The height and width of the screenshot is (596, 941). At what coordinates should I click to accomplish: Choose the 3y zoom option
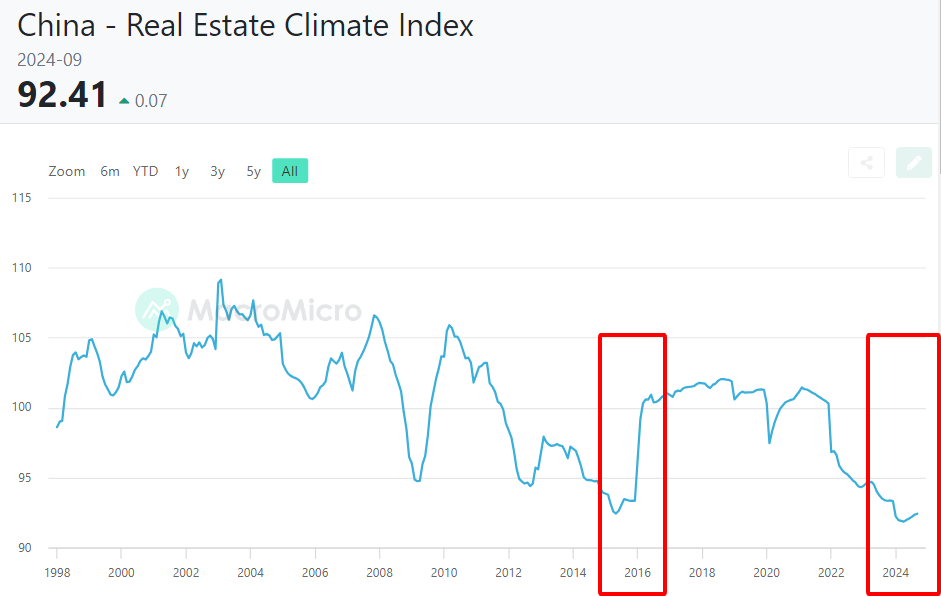217,171
